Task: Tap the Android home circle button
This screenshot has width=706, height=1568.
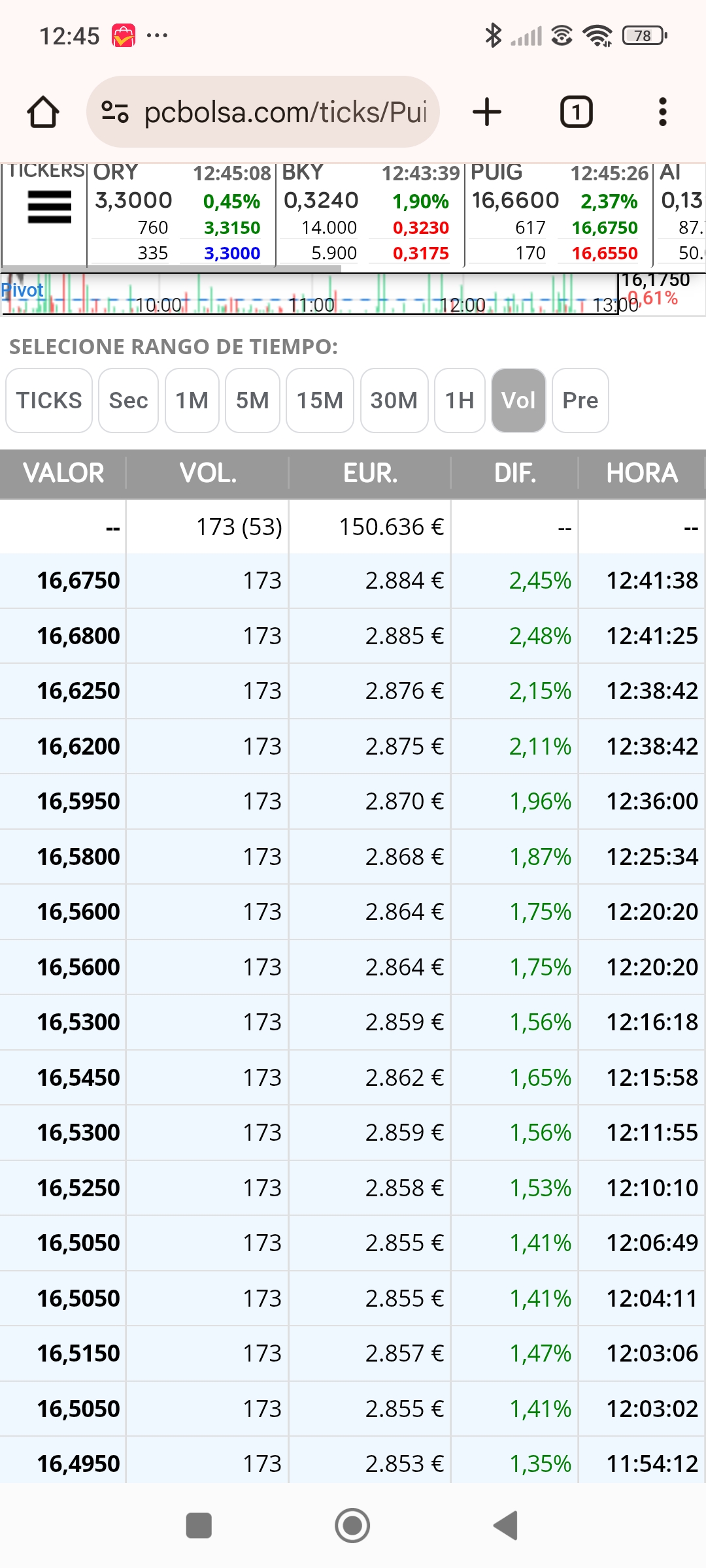Action: point(352,1526)
